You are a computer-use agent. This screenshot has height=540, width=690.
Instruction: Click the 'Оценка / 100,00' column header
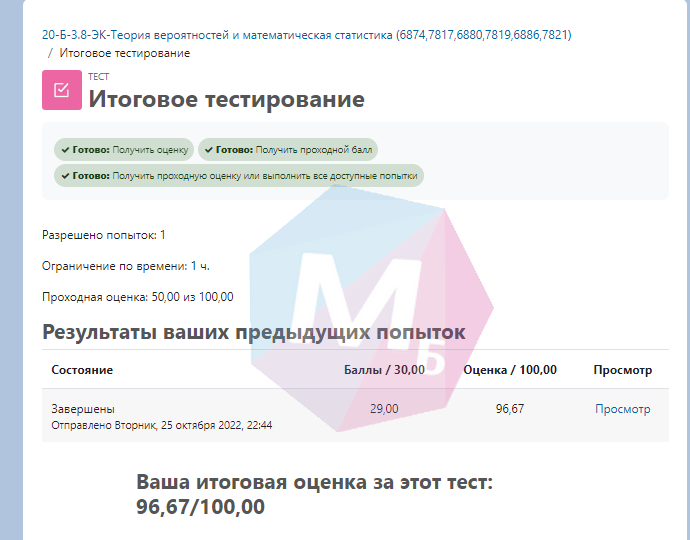510,370
